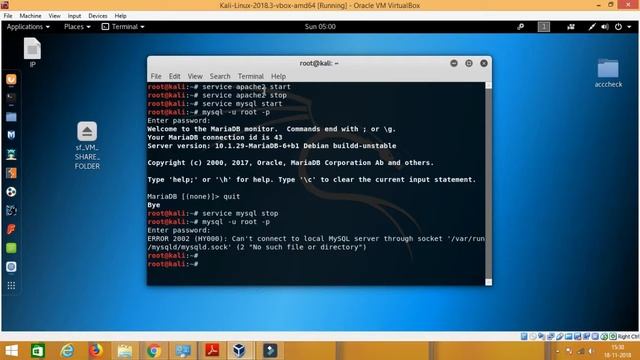Open Firefox from Windows taskbar
The image size is (640, 360).
(x=96, y=351)
